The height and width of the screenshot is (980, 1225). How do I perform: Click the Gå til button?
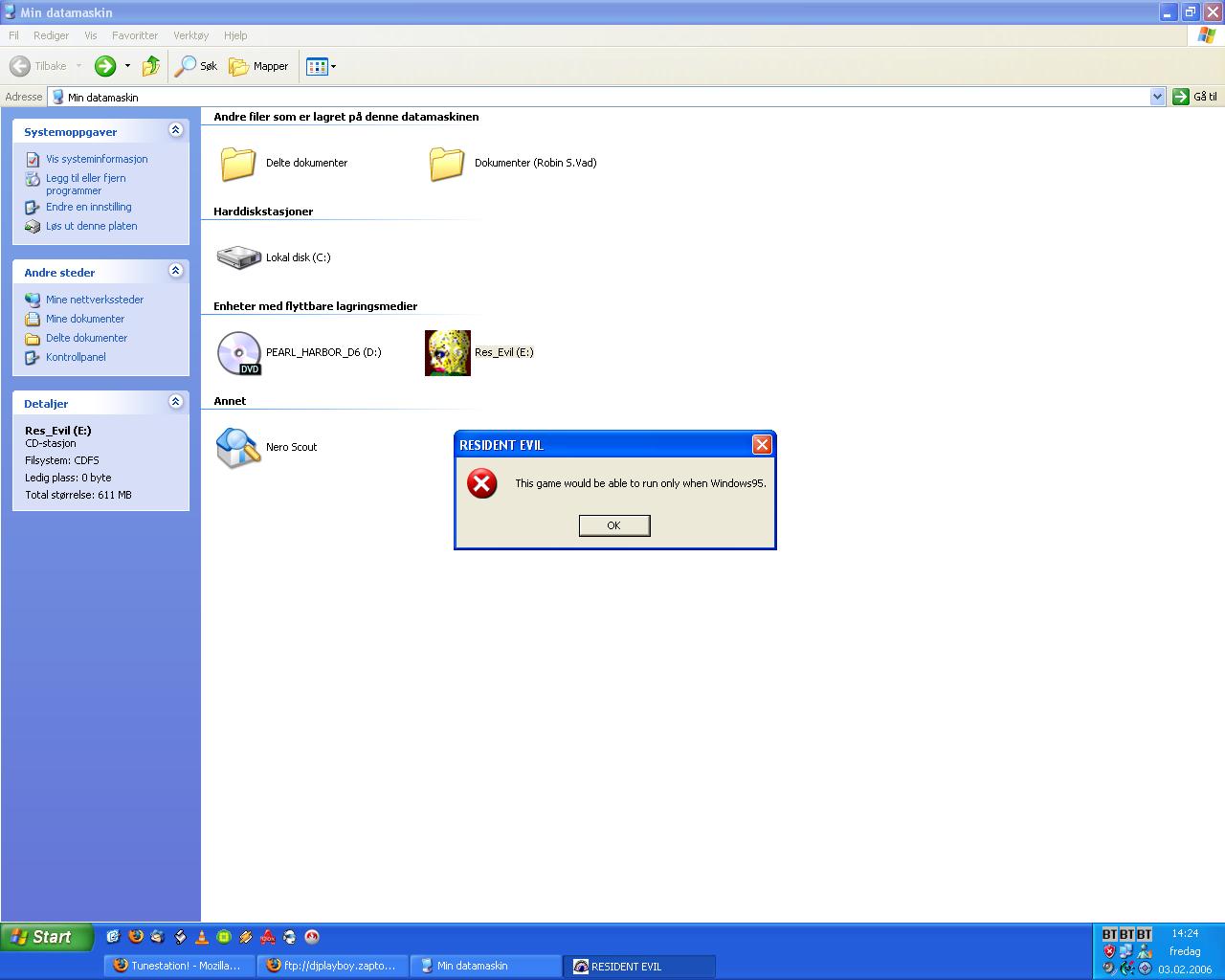coord(1195,97)
